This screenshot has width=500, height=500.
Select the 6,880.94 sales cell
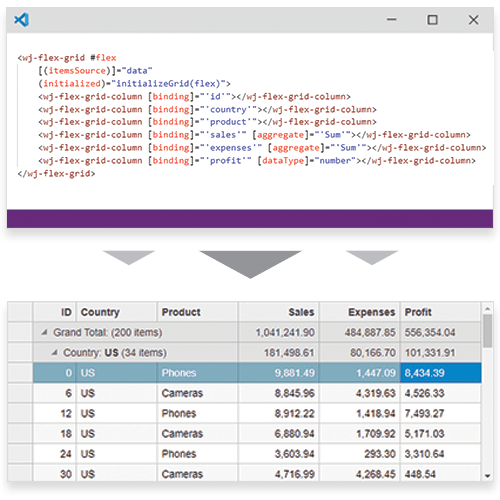[278, 433]
